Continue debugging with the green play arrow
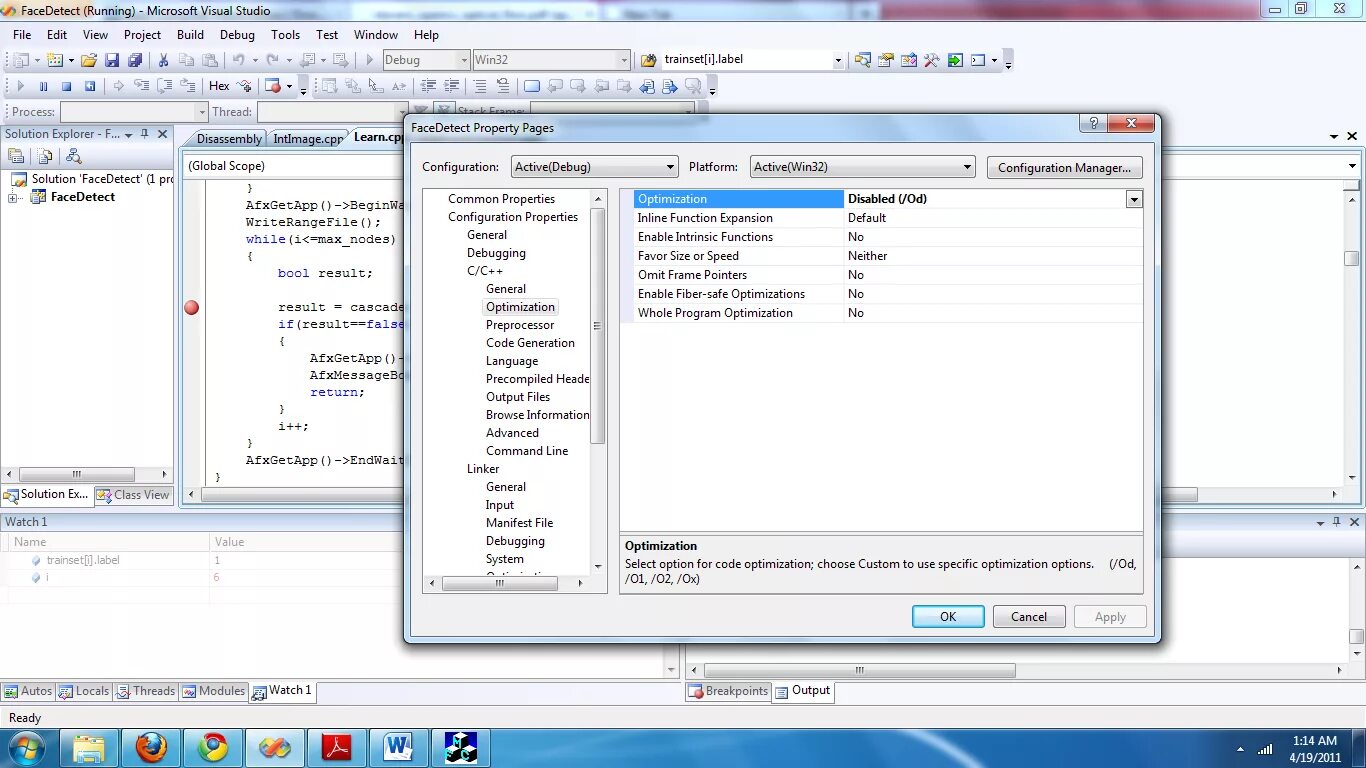The image size is (1366, 768). tap(20, 86)
